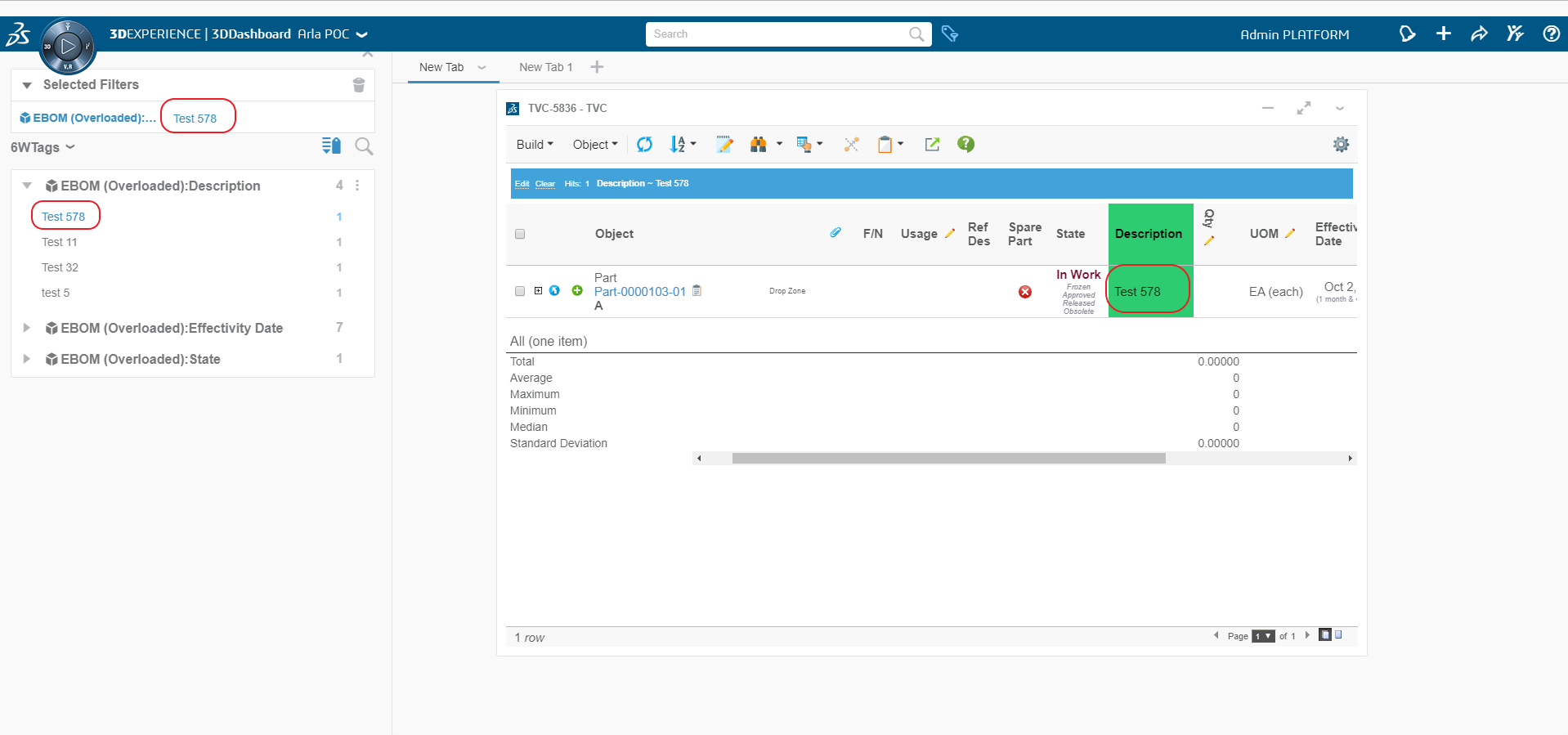This screenshot has height=735, width=1568.
Task: Open the widget settings gear icon
Action: point(1341,145)
